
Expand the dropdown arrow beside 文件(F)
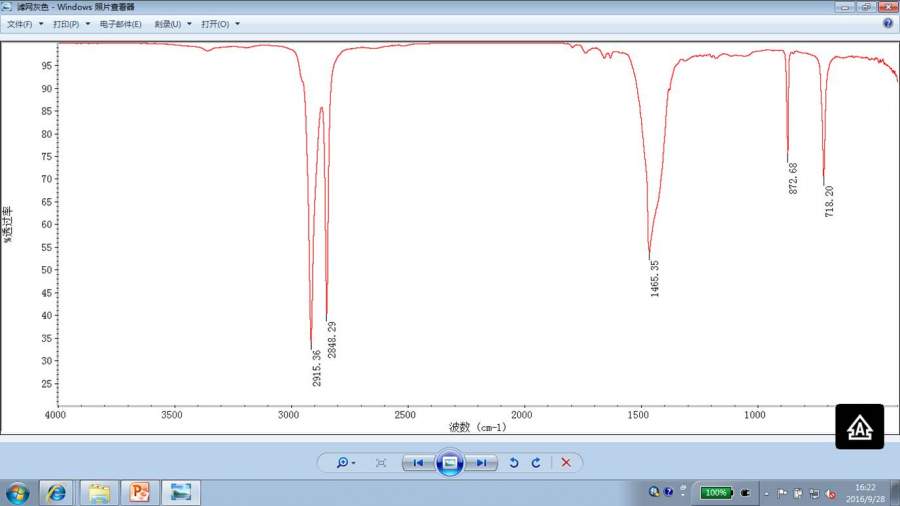[x=41, y=24]
